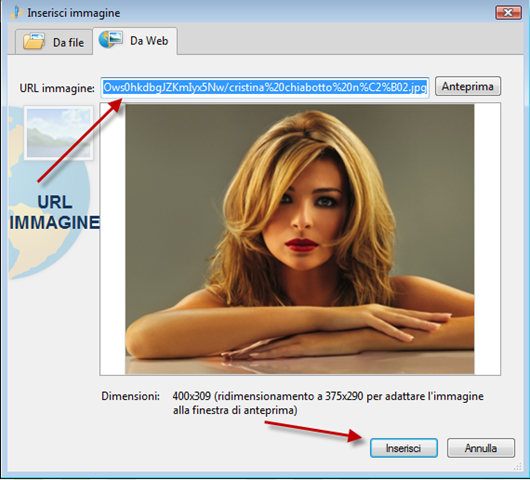The width and height of the screenshot is (530, 480).
Task: Switch to the Da file tab
Action: tap(54, 42)
